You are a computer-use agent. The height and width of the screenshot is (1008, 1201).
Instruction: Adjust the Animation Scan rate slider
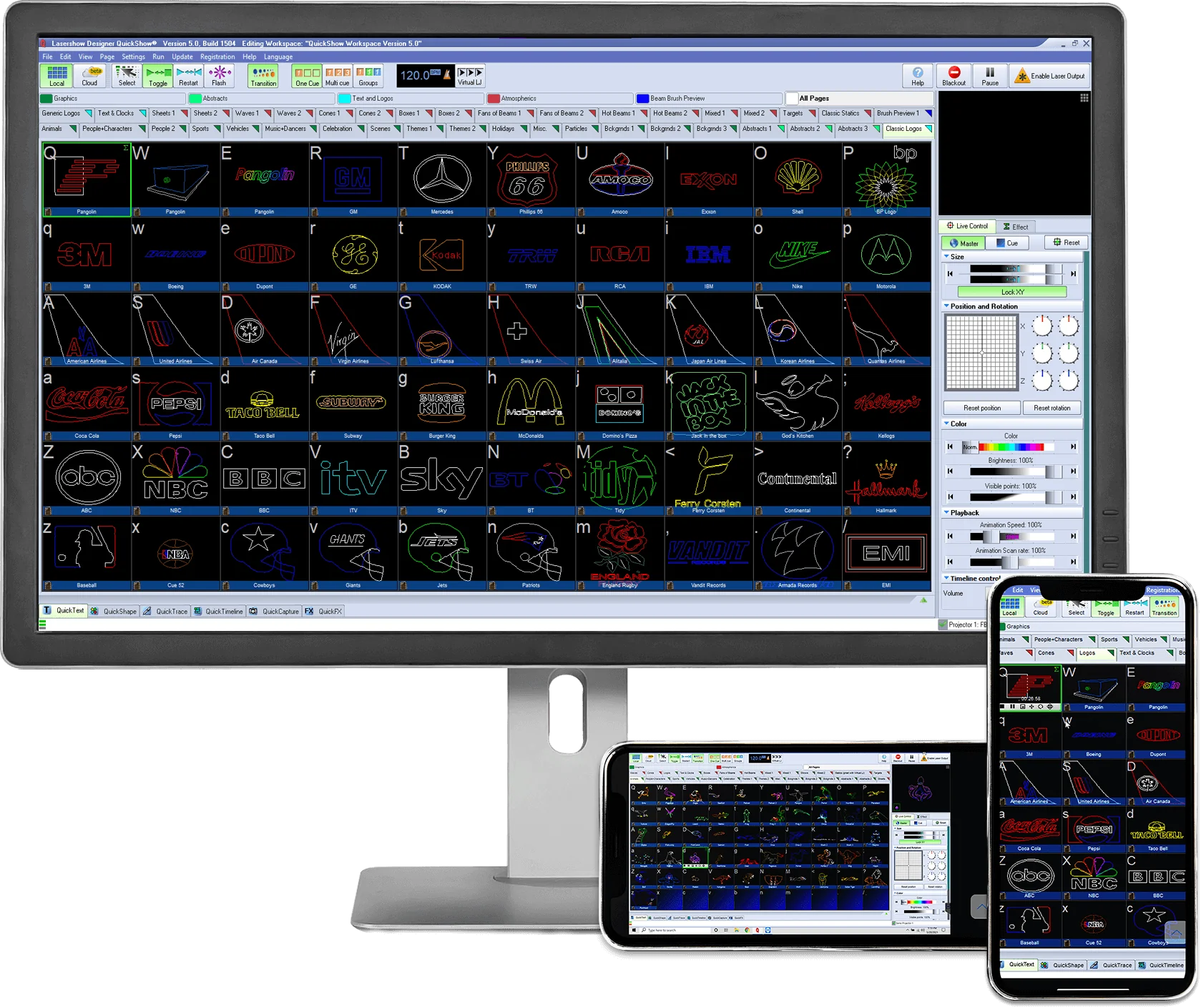coord(1011,562)
